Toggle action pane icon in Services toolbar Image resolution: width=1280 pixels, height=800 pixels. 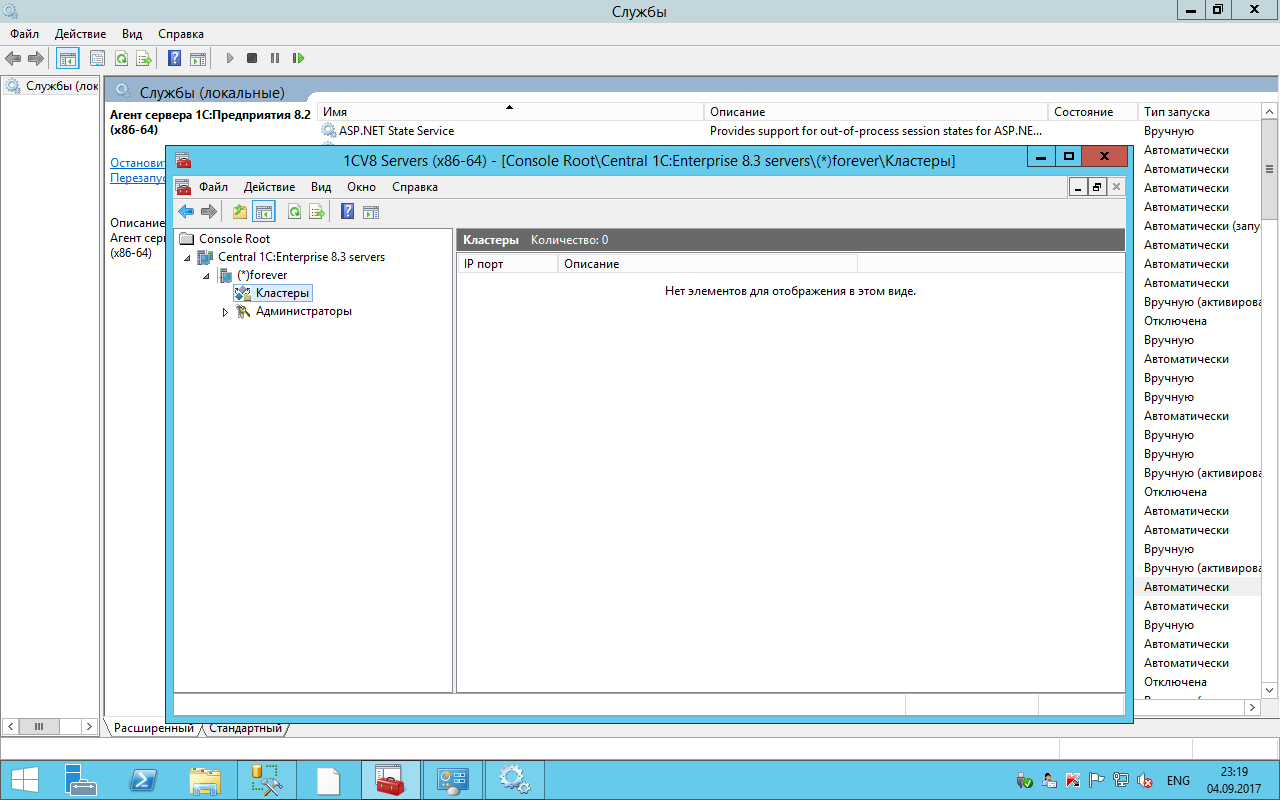(x=198, y=58)
